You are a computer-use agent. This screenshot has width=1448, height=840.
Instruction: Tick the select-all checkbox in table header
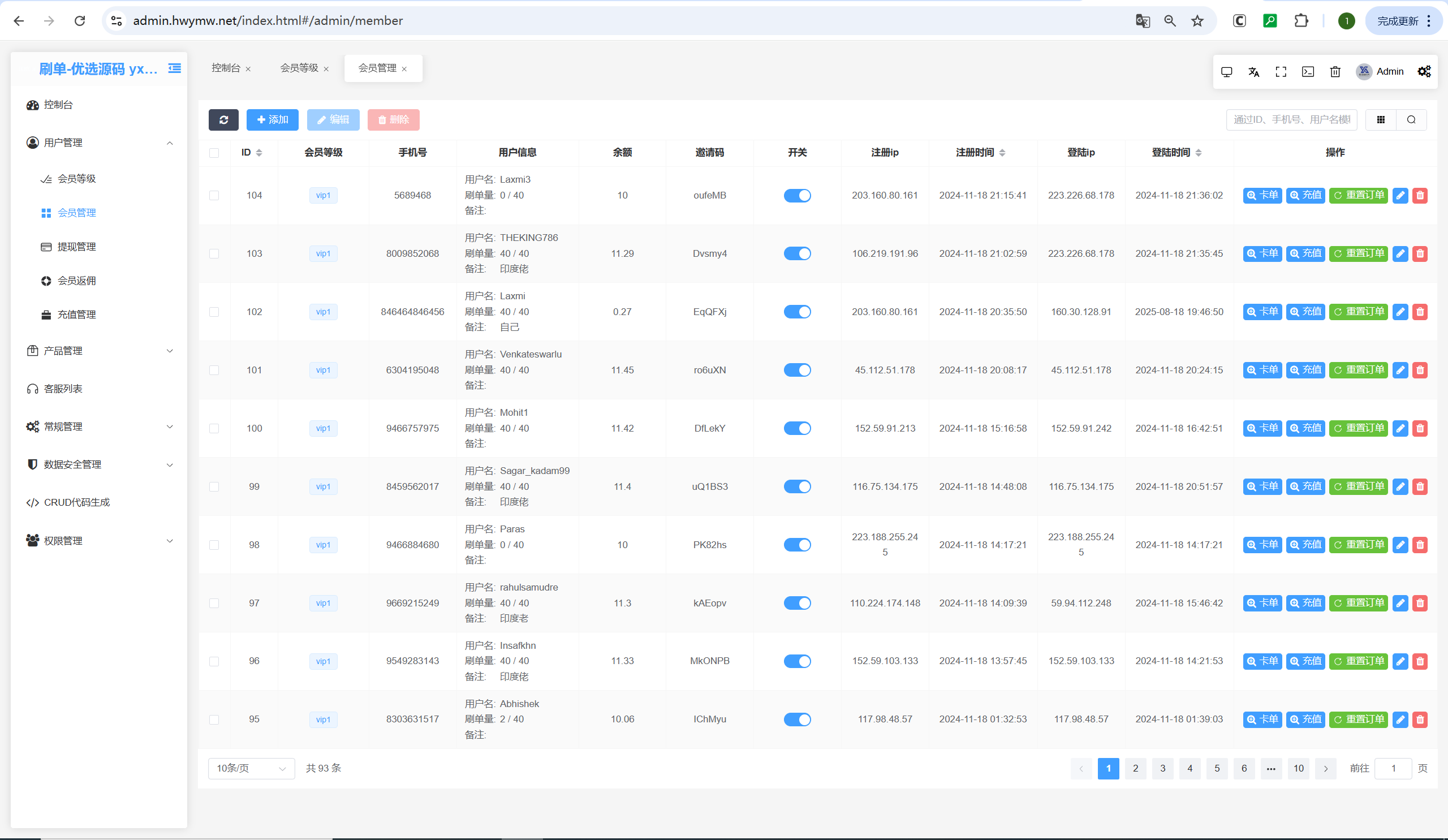214,153
